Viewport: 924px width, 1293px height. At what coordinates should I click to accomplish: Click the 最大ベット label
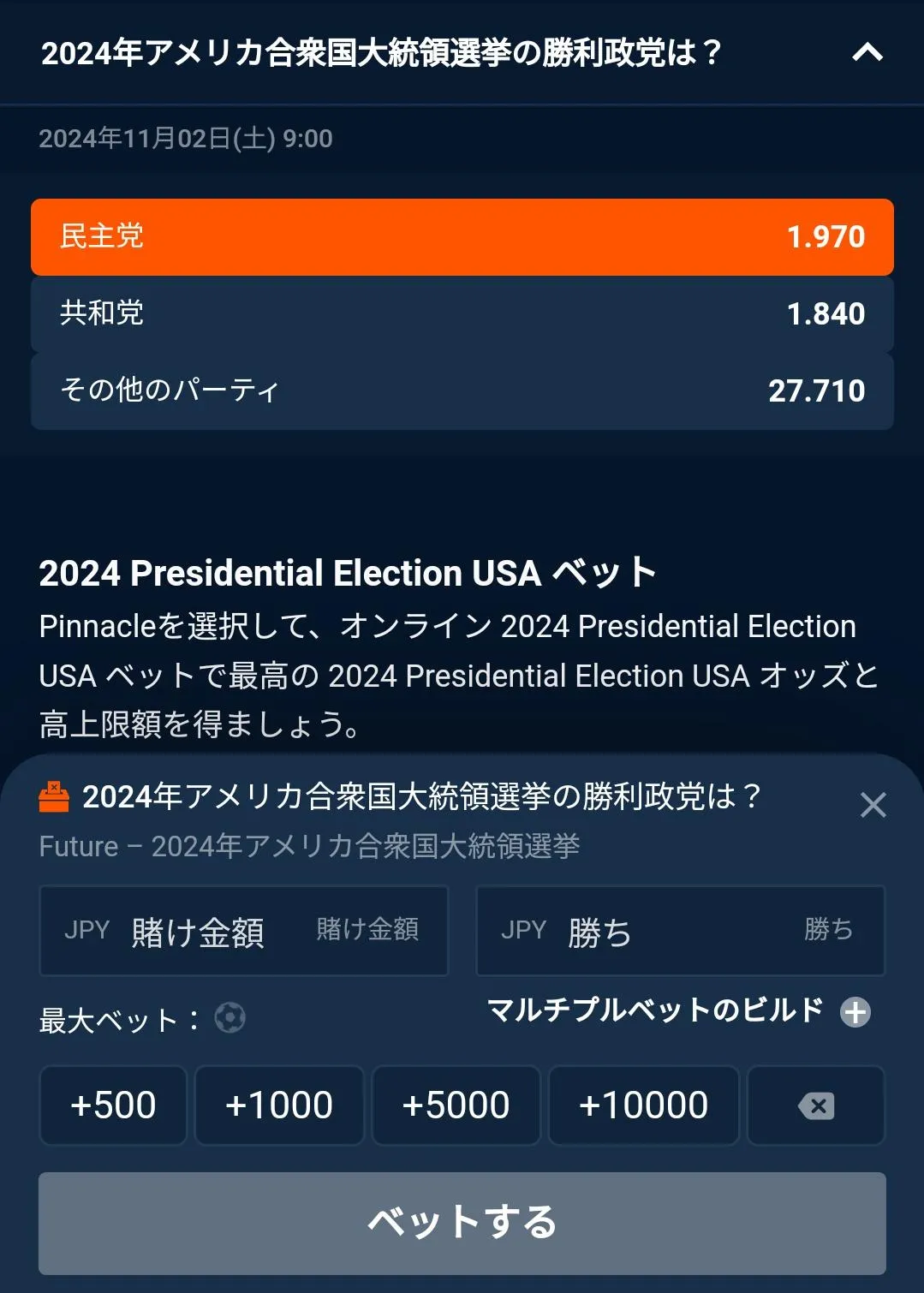point(118,1021)
